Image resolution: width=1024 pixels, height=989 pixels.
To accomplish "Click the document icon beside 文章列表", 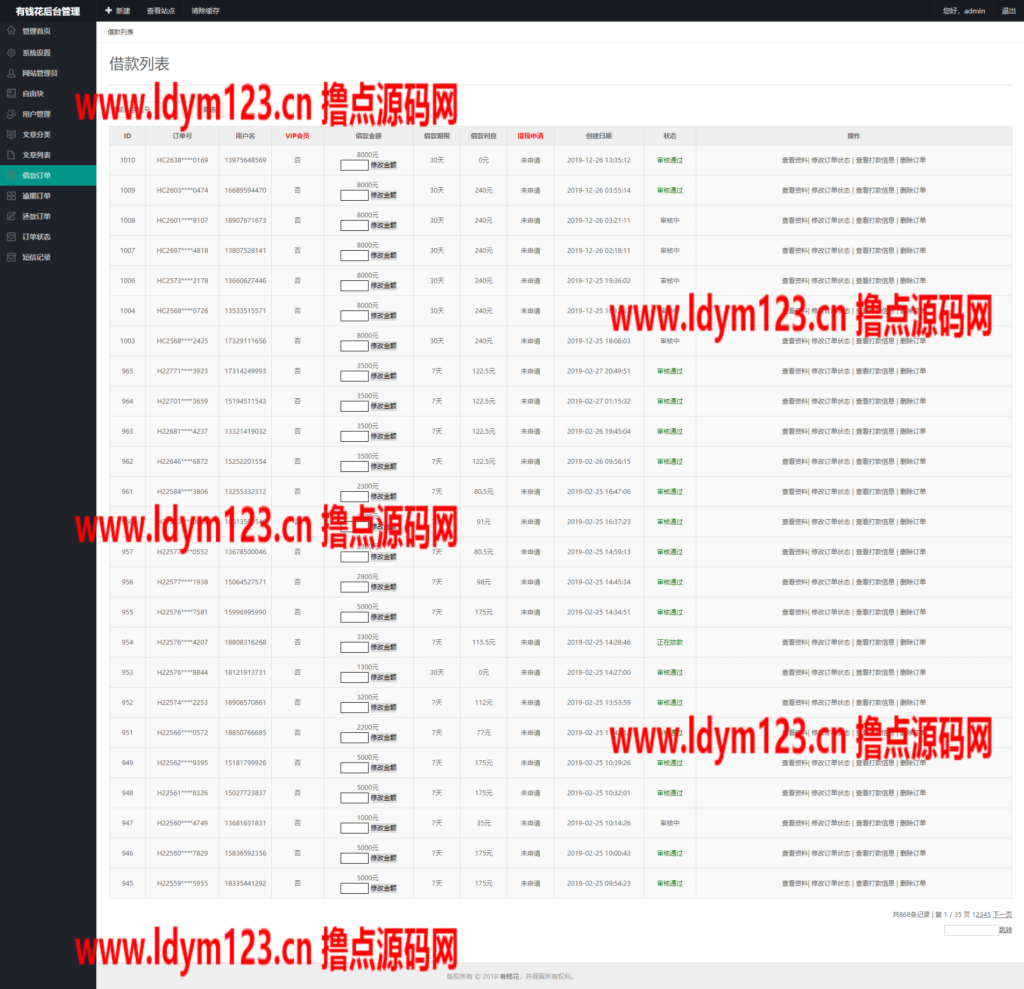I will click(x=11, y=155).
